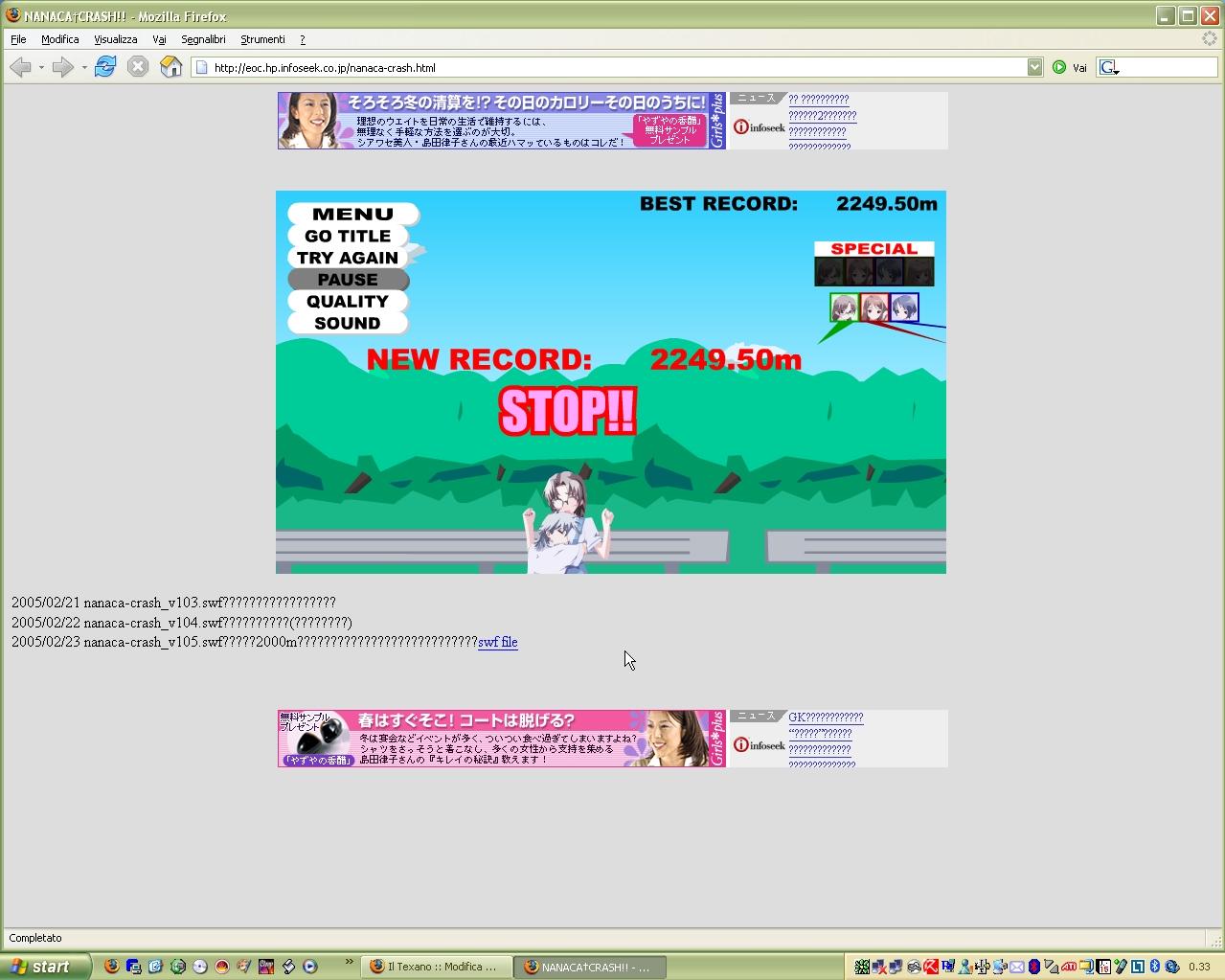Click the first darkened SPECIAL character slot
The image size is (1225, 980).
pos(829,272)
